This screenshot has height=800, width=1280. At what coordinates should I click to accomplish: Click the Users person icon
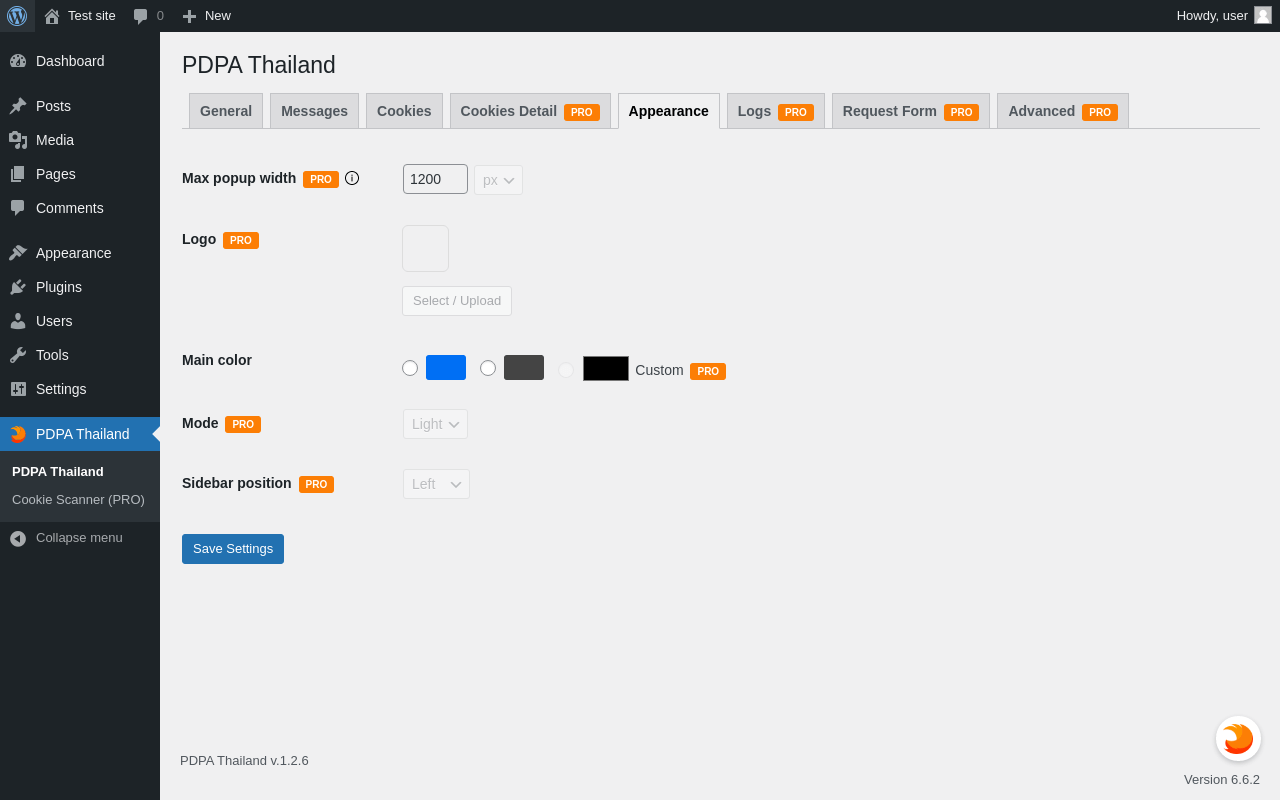(18, 321)
